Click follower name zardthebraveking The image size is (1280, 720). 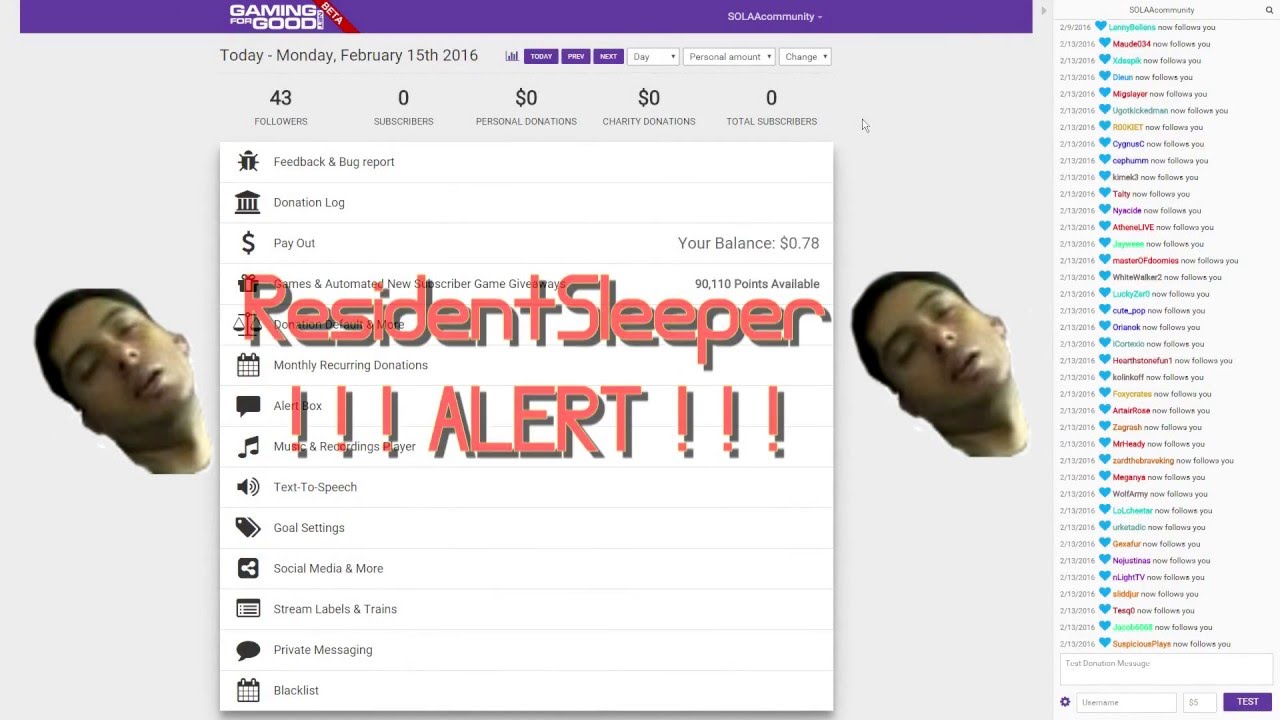coord(1143,461)
